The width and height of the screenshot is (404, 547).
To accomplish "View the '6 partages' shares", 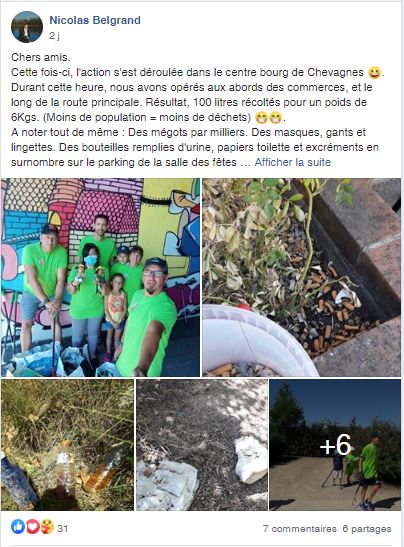I will tap(367, 529).
